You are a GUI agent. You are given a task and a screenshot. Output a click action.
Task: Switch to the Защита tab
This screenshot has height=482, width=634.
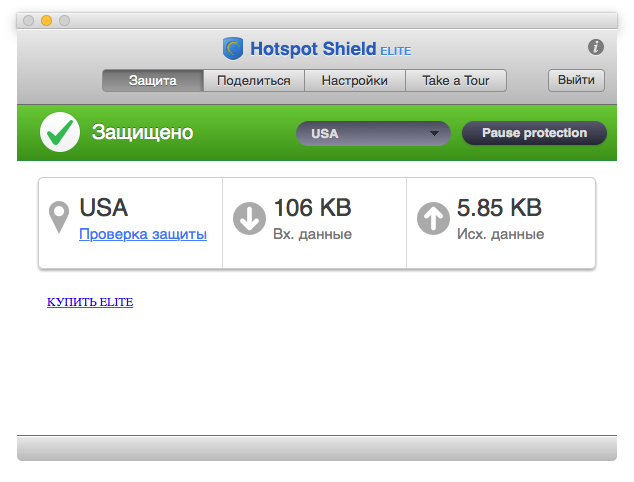[152, 80]
